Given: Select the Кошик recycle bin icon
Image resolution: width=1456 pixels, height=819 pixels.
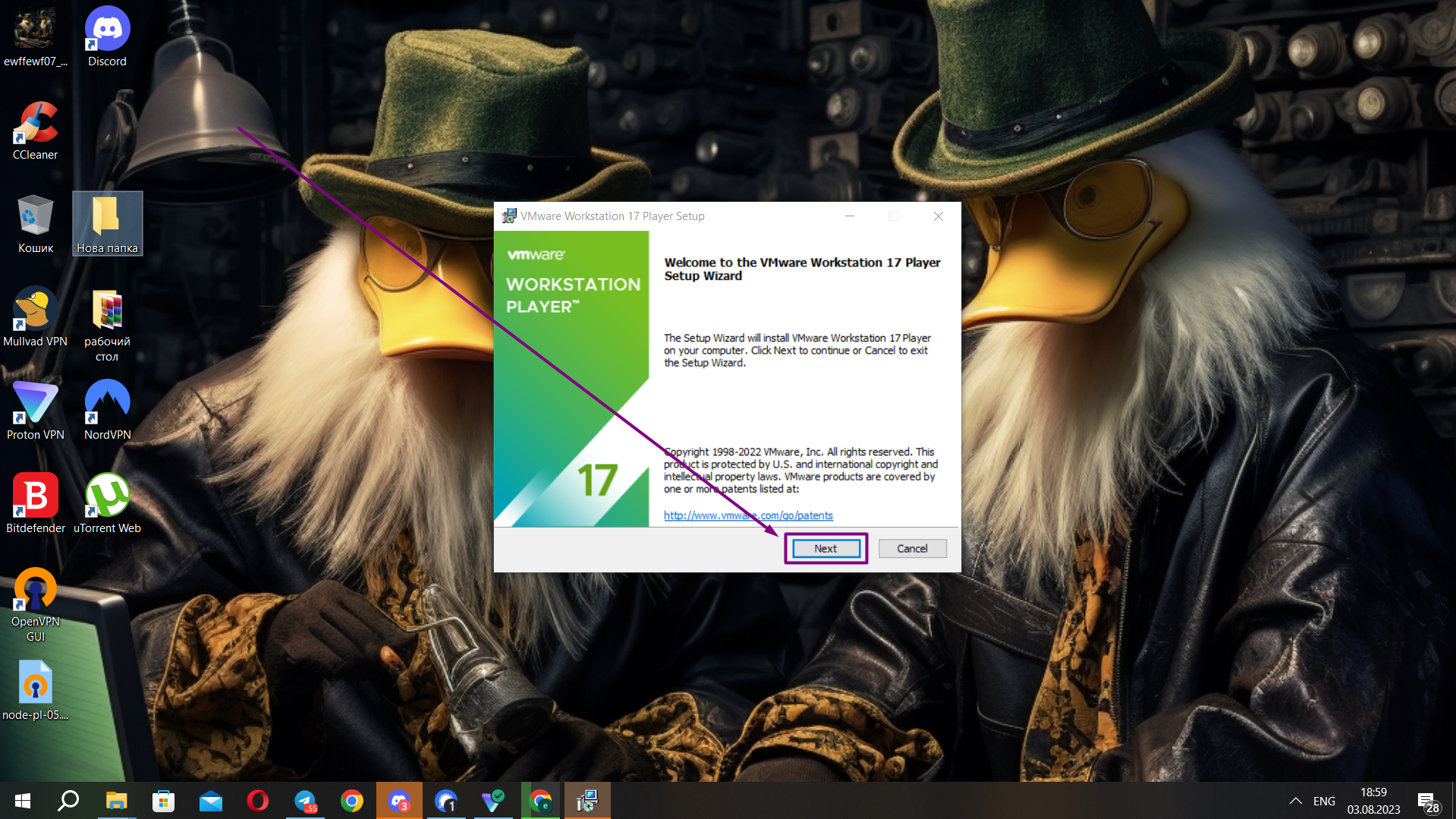Looking at the screenshot, I should click(x=36, y=224).
